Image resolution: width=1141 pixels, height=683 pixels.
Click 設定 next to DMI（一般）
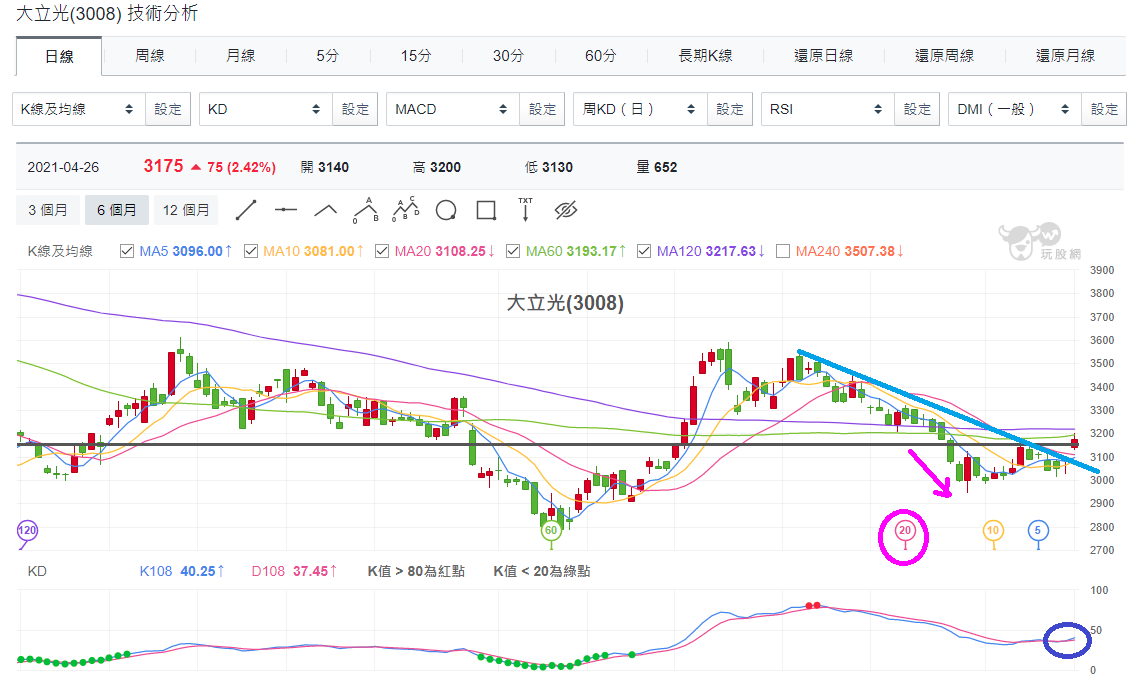pyautogui.click(x=1104, y=109)
